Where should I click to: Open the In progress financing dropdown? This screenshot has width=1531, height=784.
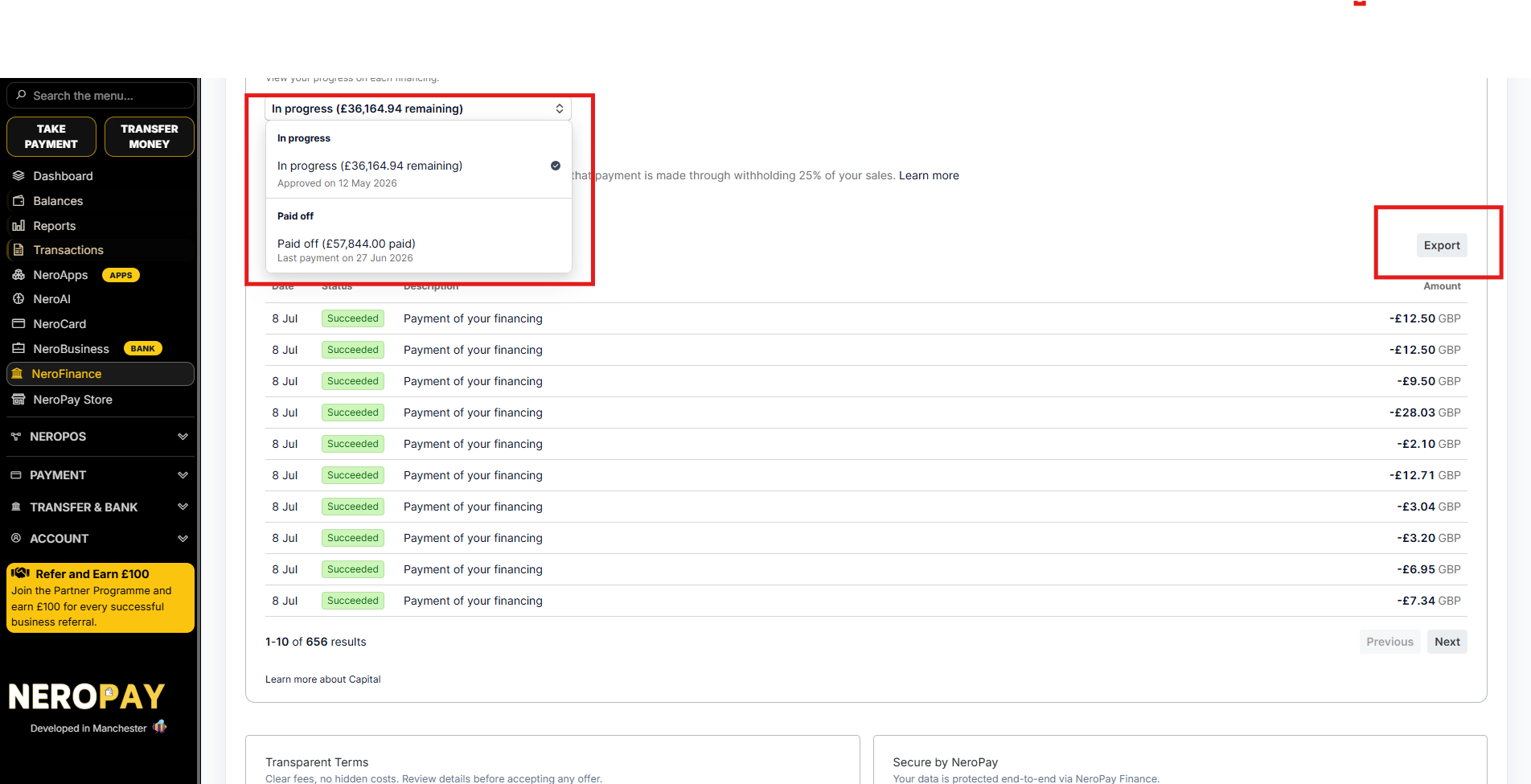point(418,109)
